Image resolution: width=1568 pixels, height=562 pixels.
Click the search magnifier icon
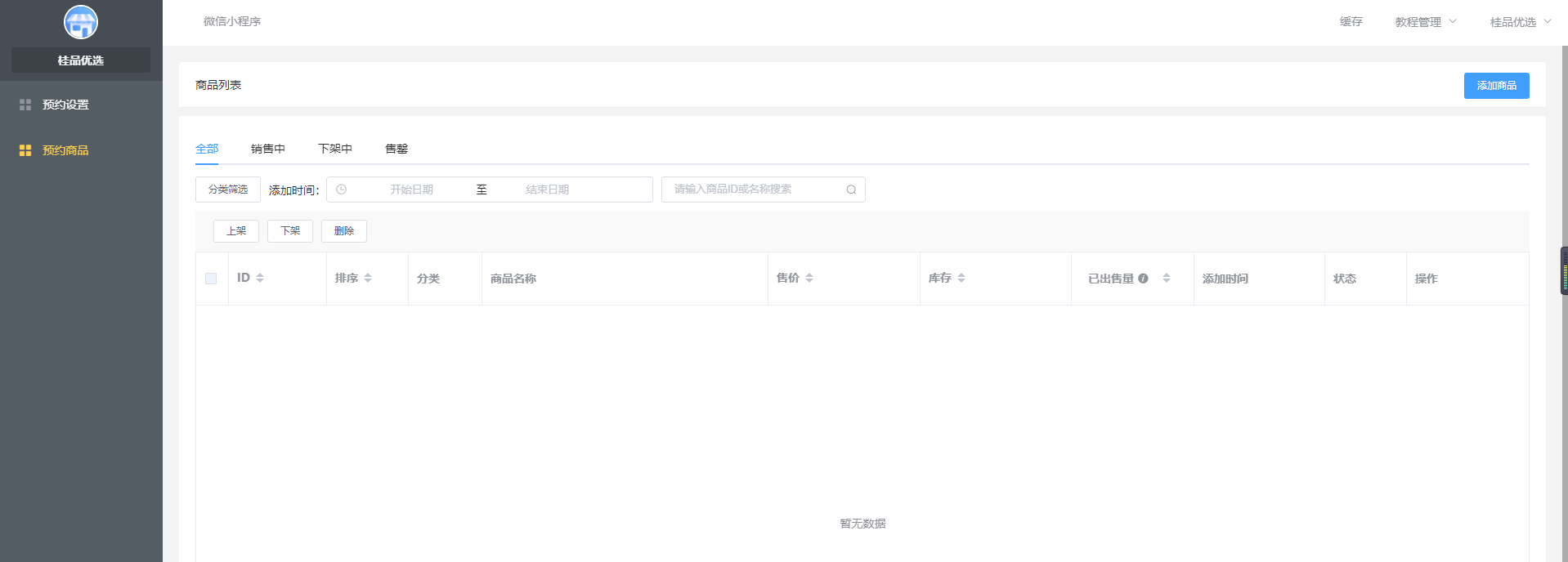coord(851,190)
